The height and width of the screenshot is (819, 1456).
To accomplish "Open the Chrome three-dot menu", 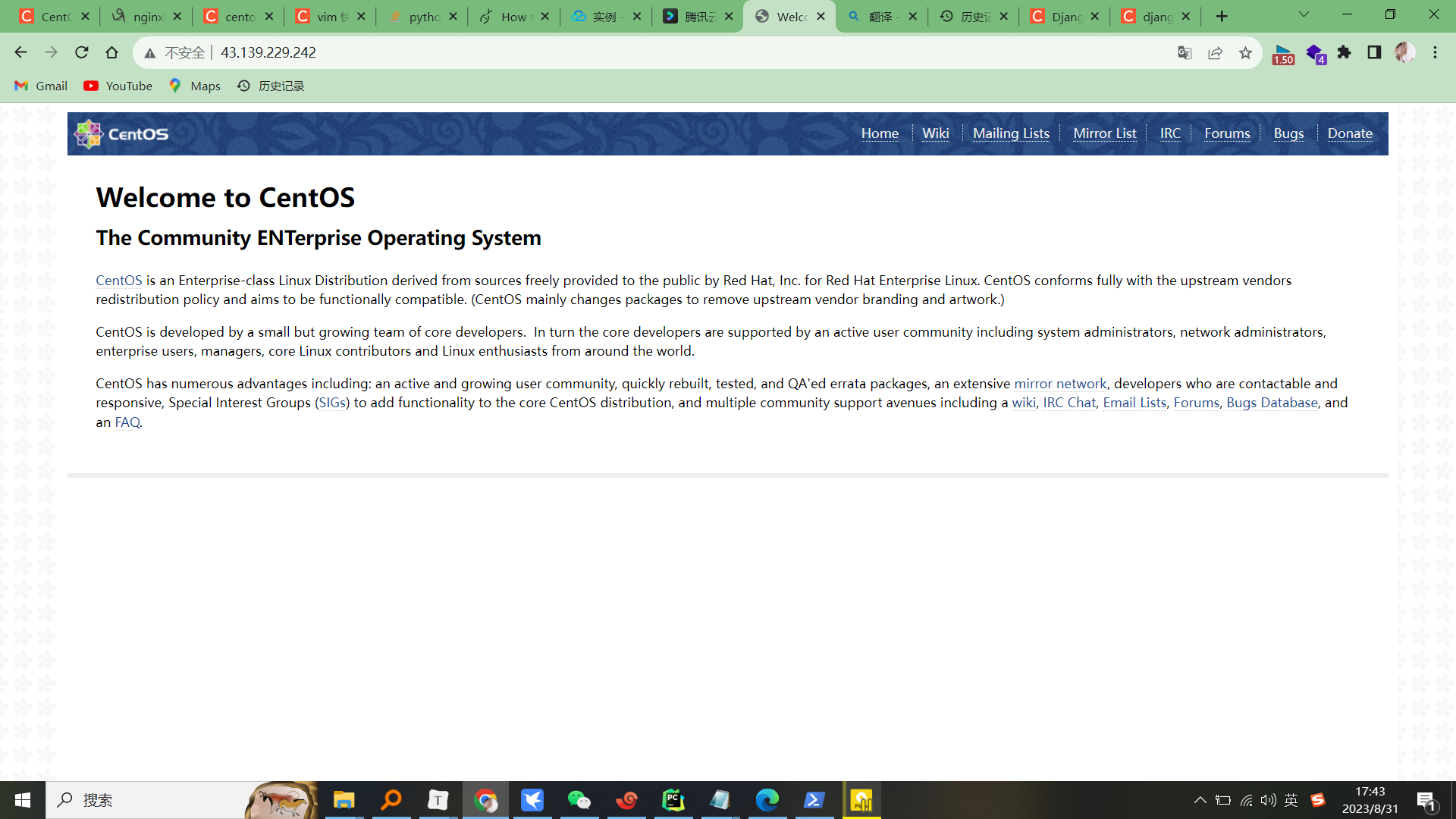I will click(1435, 52).
